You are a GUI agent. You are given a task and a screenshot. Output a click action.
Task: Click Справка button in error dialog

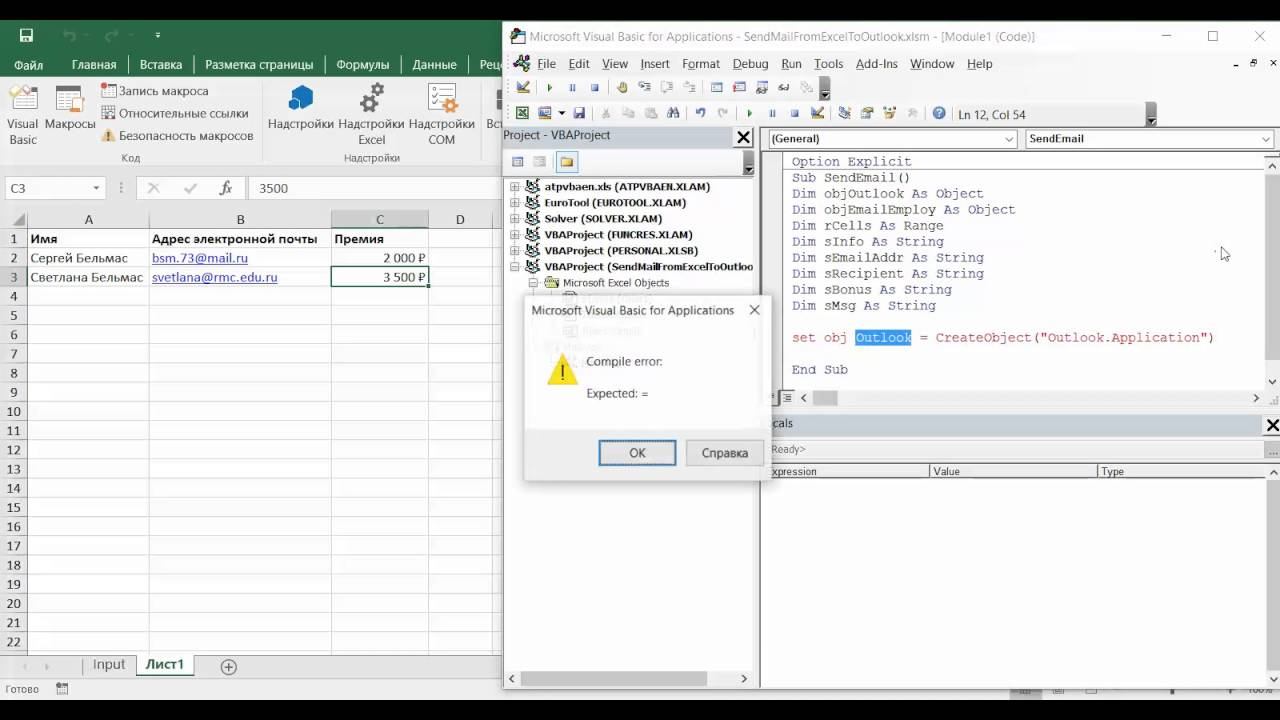725,453
